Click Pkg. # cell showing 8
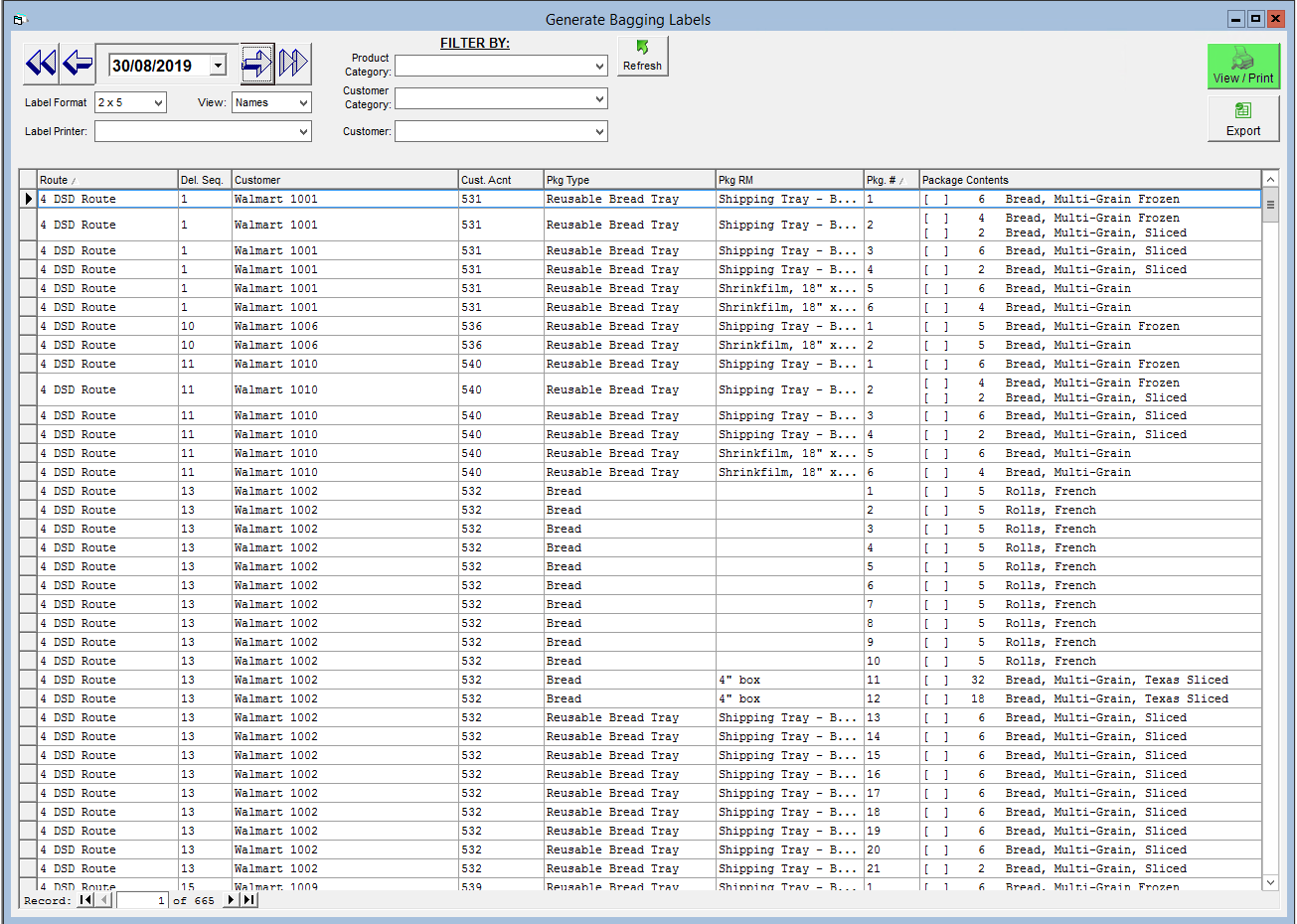 click(x=892, y=623)
